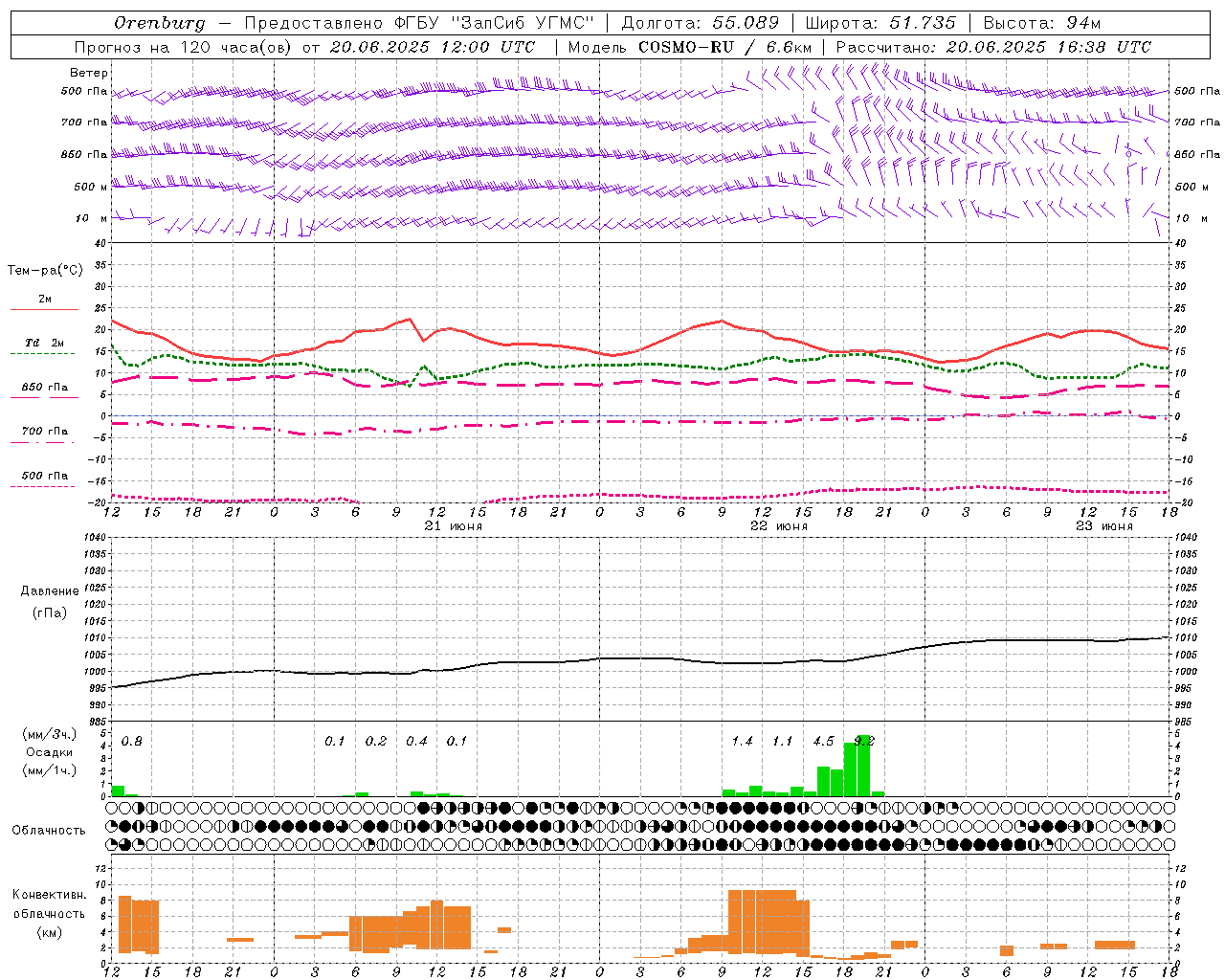Click the precipitation value "0.8"
Screen dimensions: 1225x980
(x=132, y=741)
